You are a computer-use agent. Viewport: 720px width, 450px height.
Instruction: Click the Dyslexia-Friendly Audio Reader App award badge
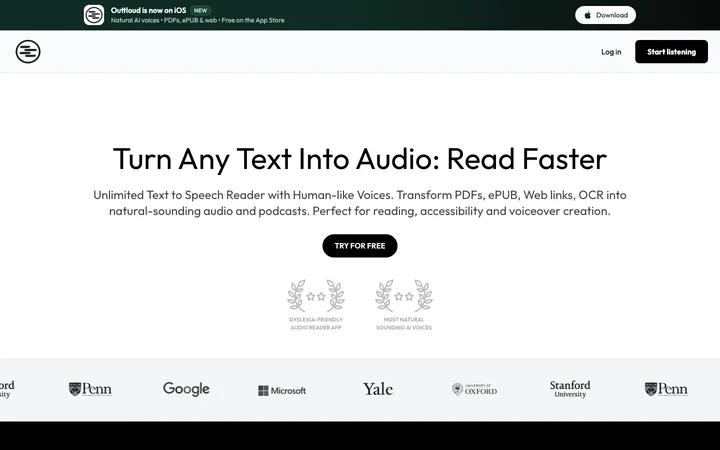pos(316,305)
